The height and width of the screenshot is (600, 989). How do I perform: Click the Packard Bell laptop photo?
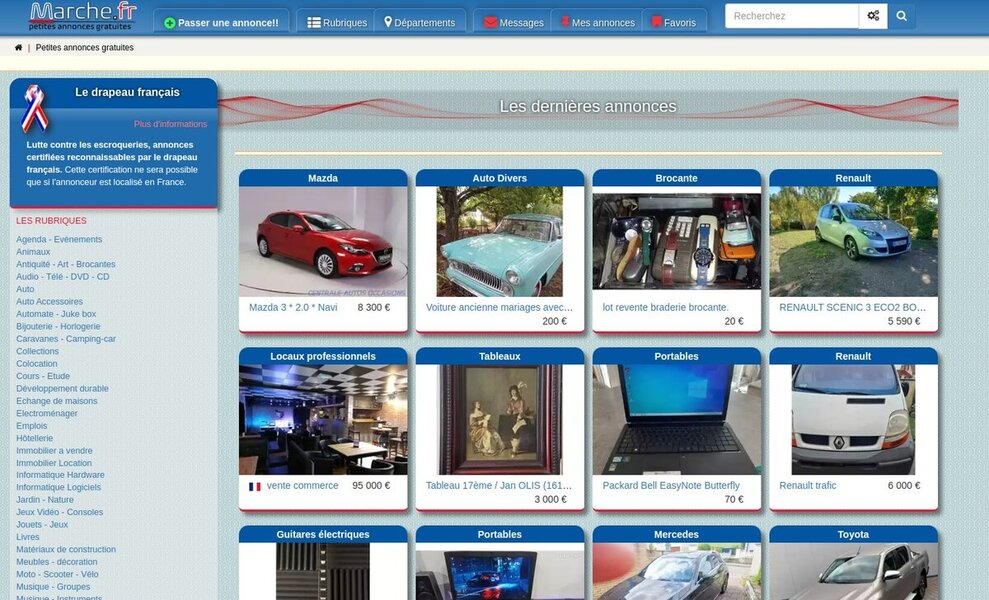point(676,420)
